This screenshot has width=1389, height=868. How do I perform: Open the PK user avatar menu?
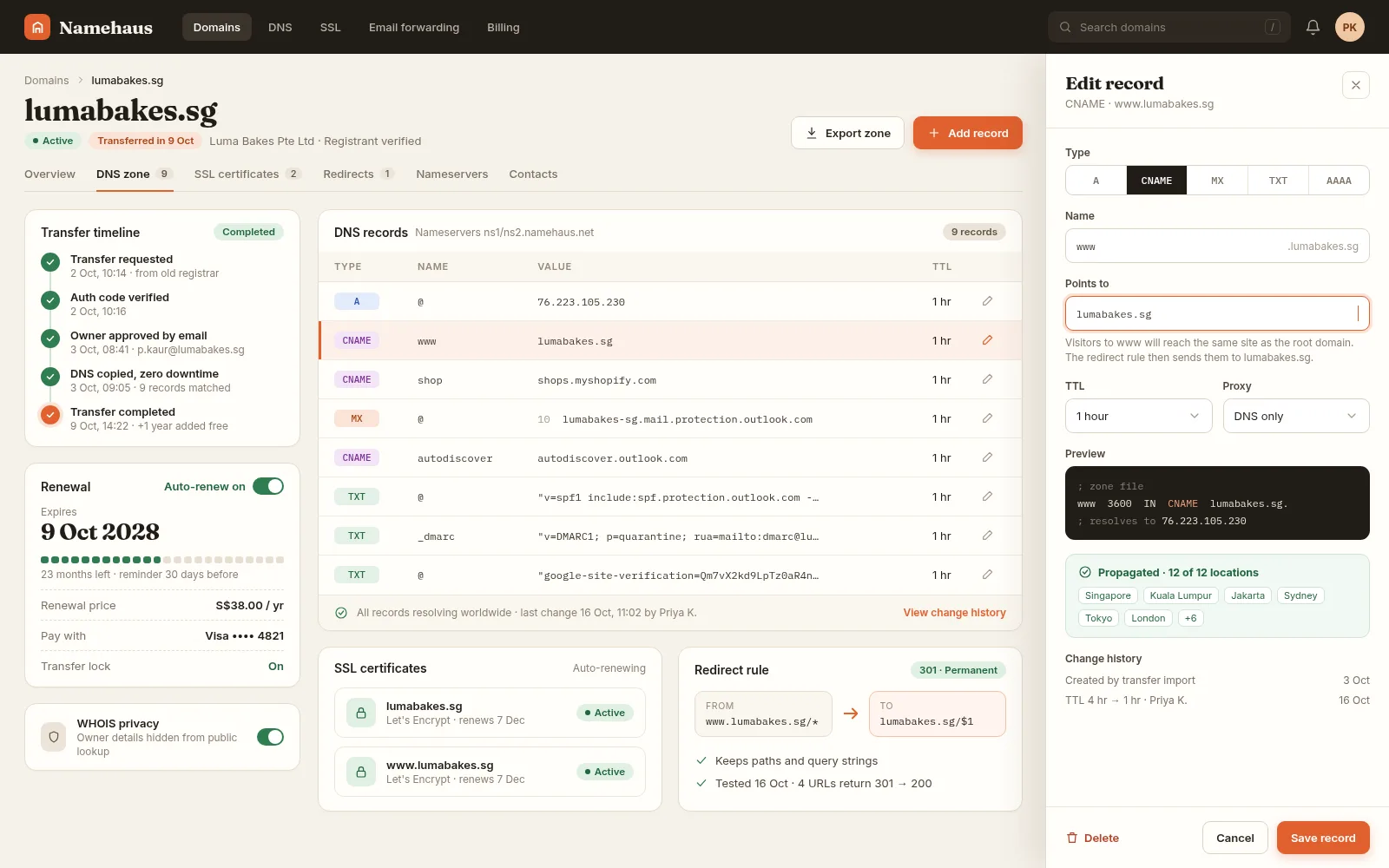(1349, 27)
